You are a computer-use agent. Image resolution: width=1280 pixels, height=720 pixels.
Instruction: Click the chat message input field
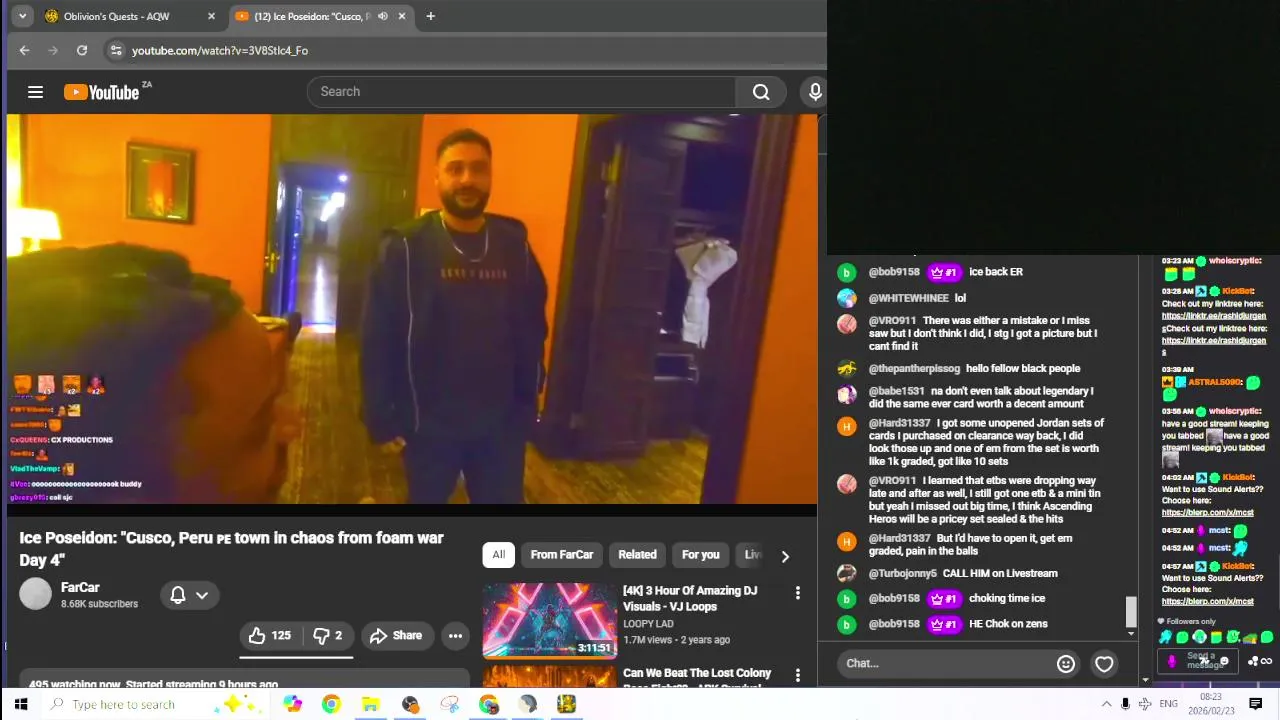coord(945,663)
